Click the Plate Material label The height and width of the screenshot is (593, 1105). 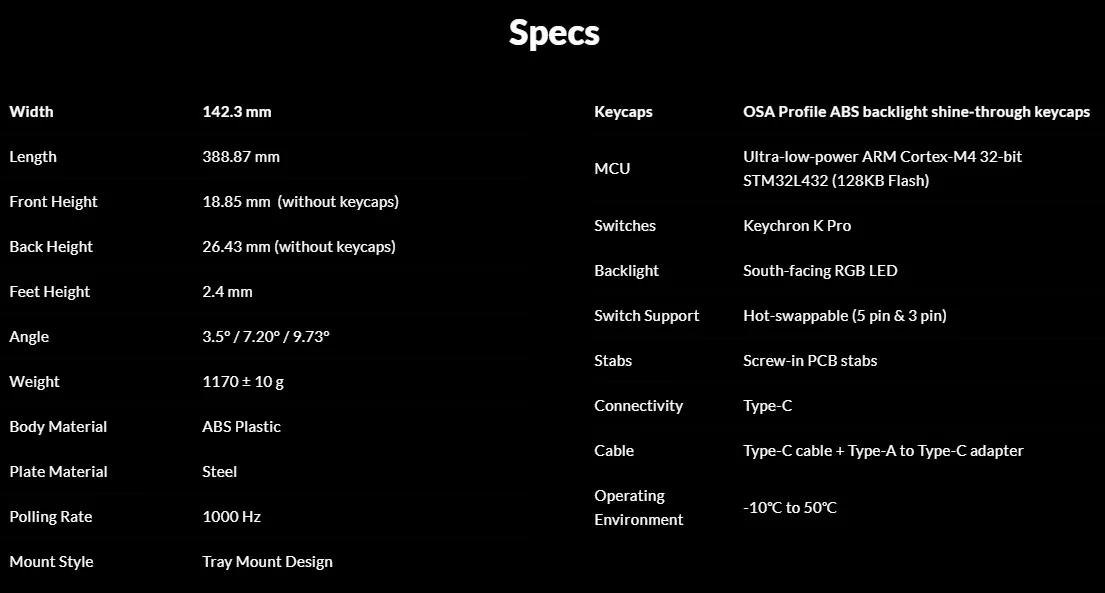[58, 472]
